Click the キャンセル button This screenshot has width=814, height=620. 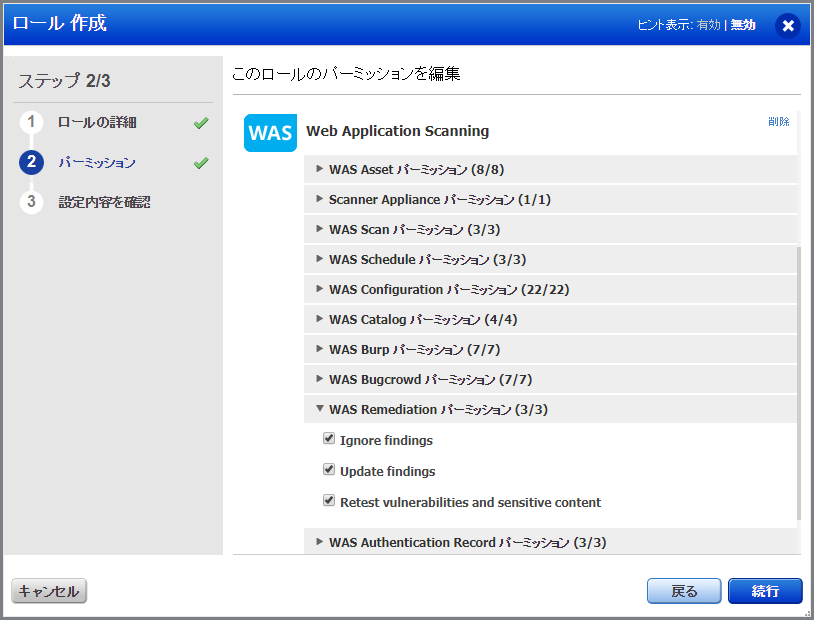pyautogui.click(x=49, y=591)
